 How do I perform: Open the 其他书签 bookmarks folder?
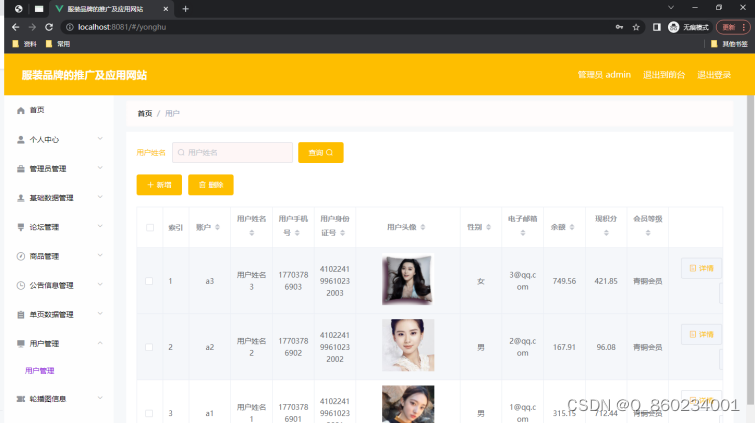coord(729,44)
